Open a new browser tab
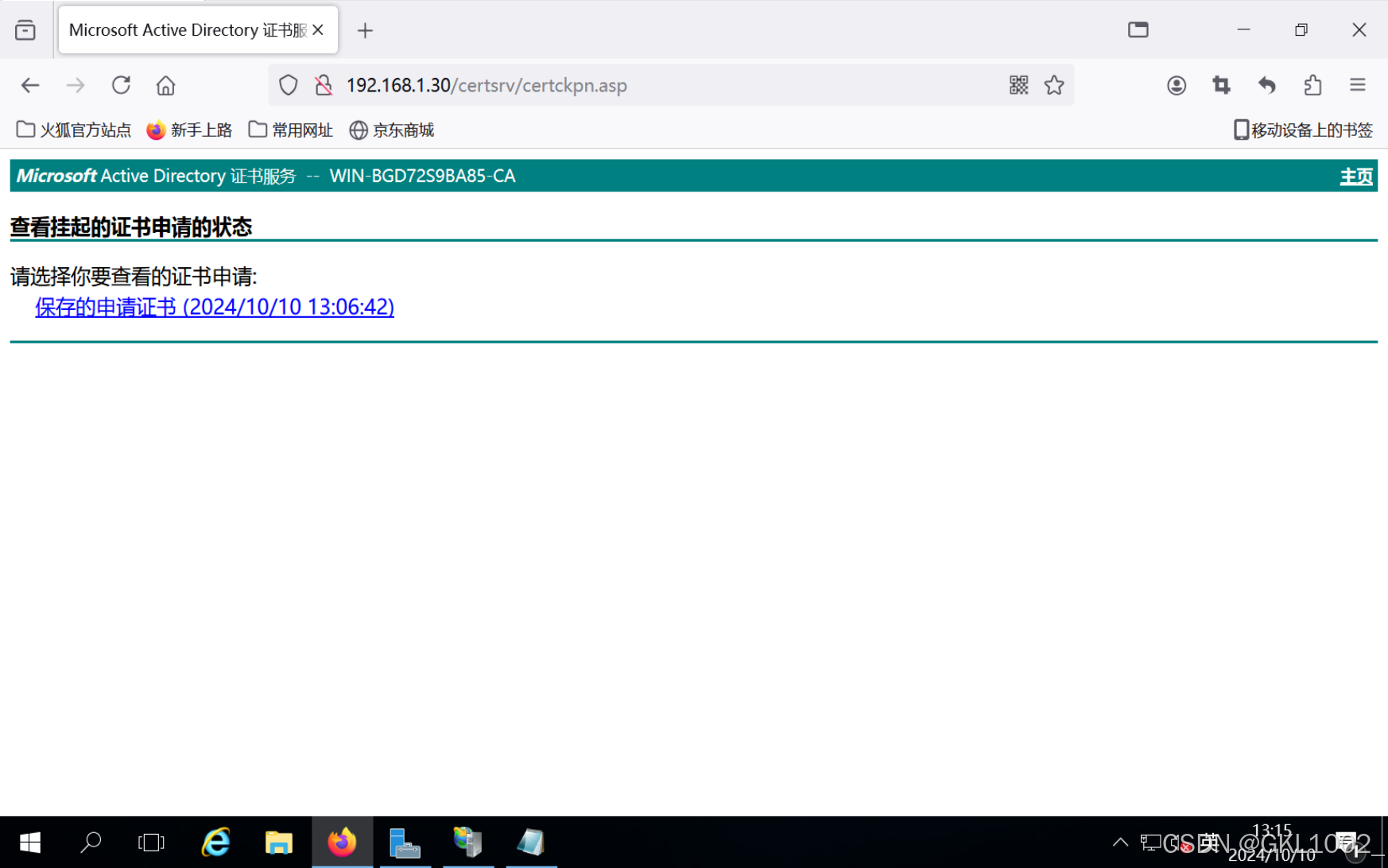This screenshot has height=868, width=1388. click(x=365, y=30)
